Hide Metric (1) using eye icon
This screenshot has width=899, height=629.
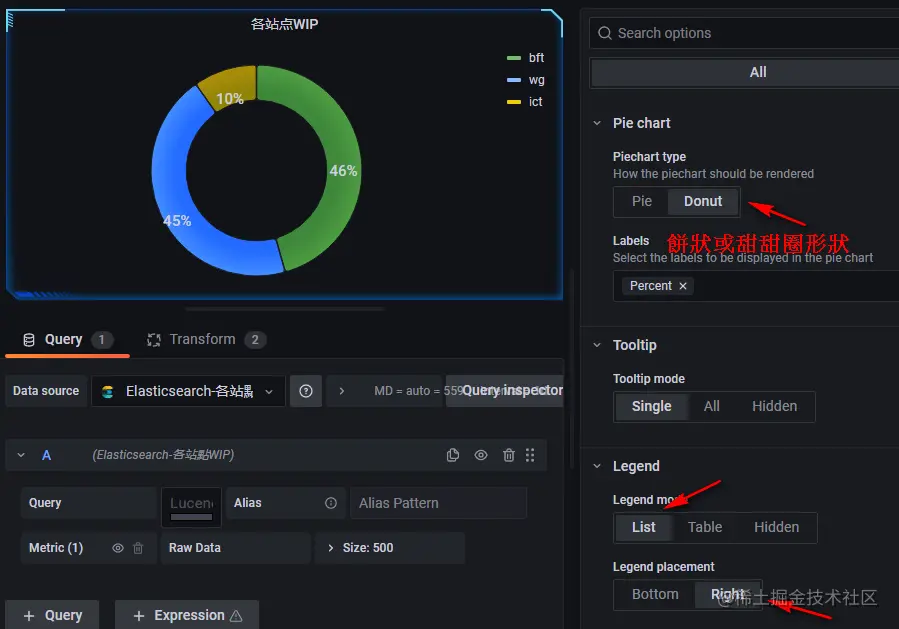[118, 548]
